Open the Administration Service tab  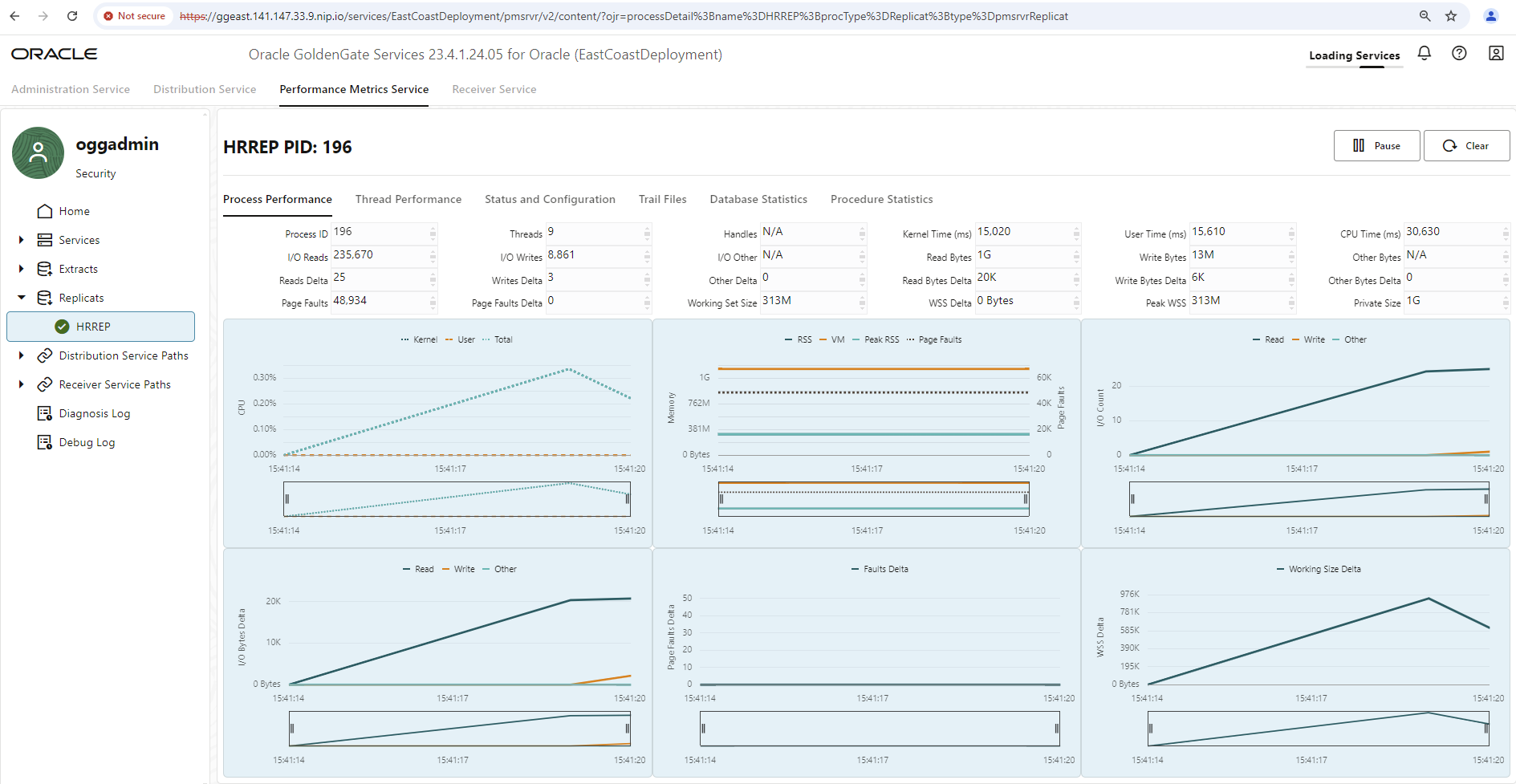(71, 89)
